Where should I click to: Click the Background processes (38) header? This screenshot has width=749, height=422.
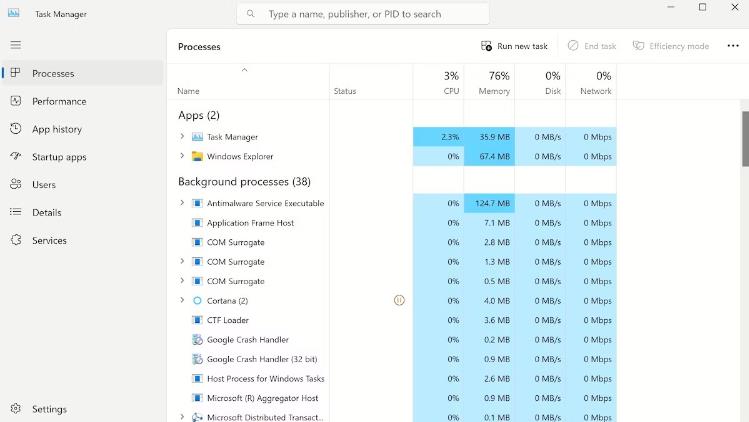(244, 182)
